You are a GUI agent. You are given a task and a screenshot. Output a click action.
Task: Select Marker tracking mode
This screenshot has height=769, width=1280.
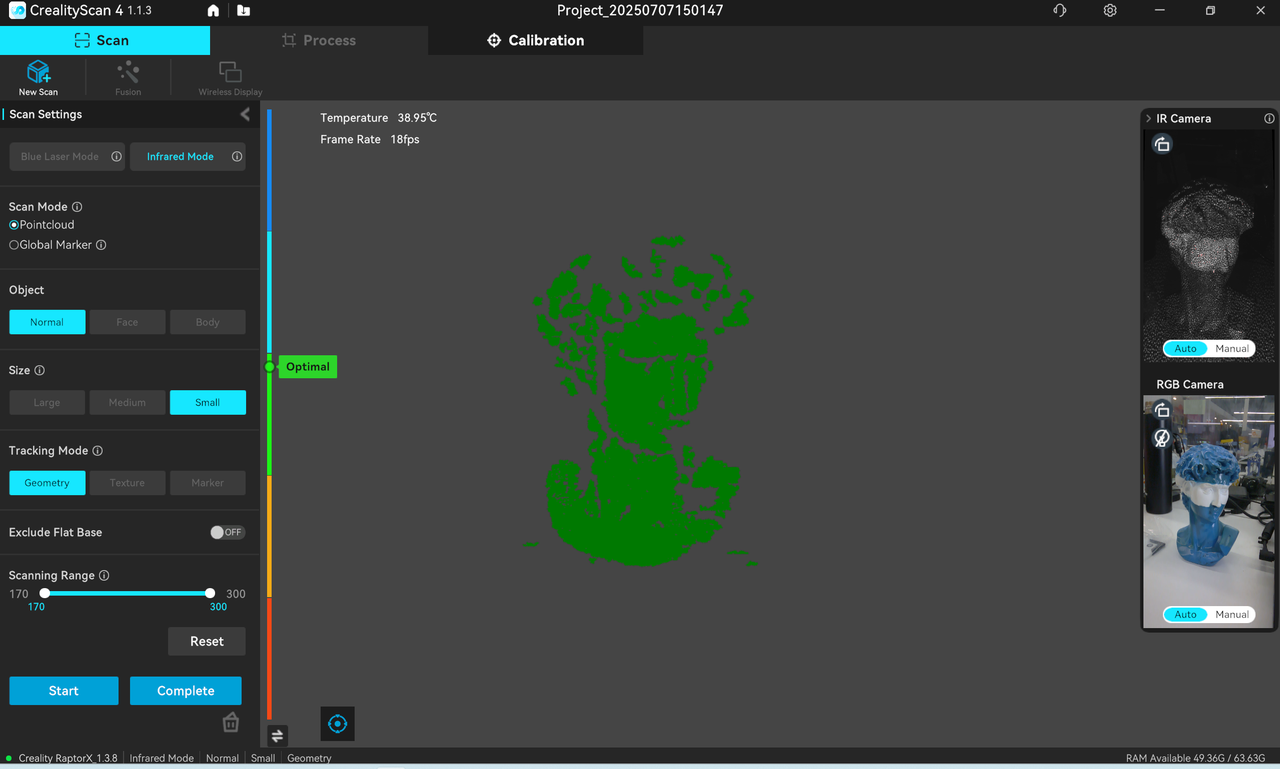(x=208, y=483)
